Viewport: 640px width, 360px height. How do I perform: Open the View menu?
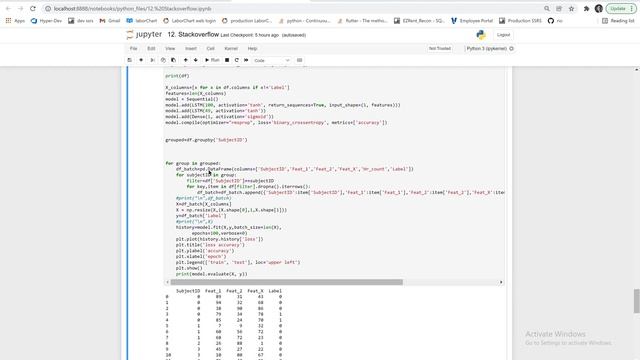(170, 49)
